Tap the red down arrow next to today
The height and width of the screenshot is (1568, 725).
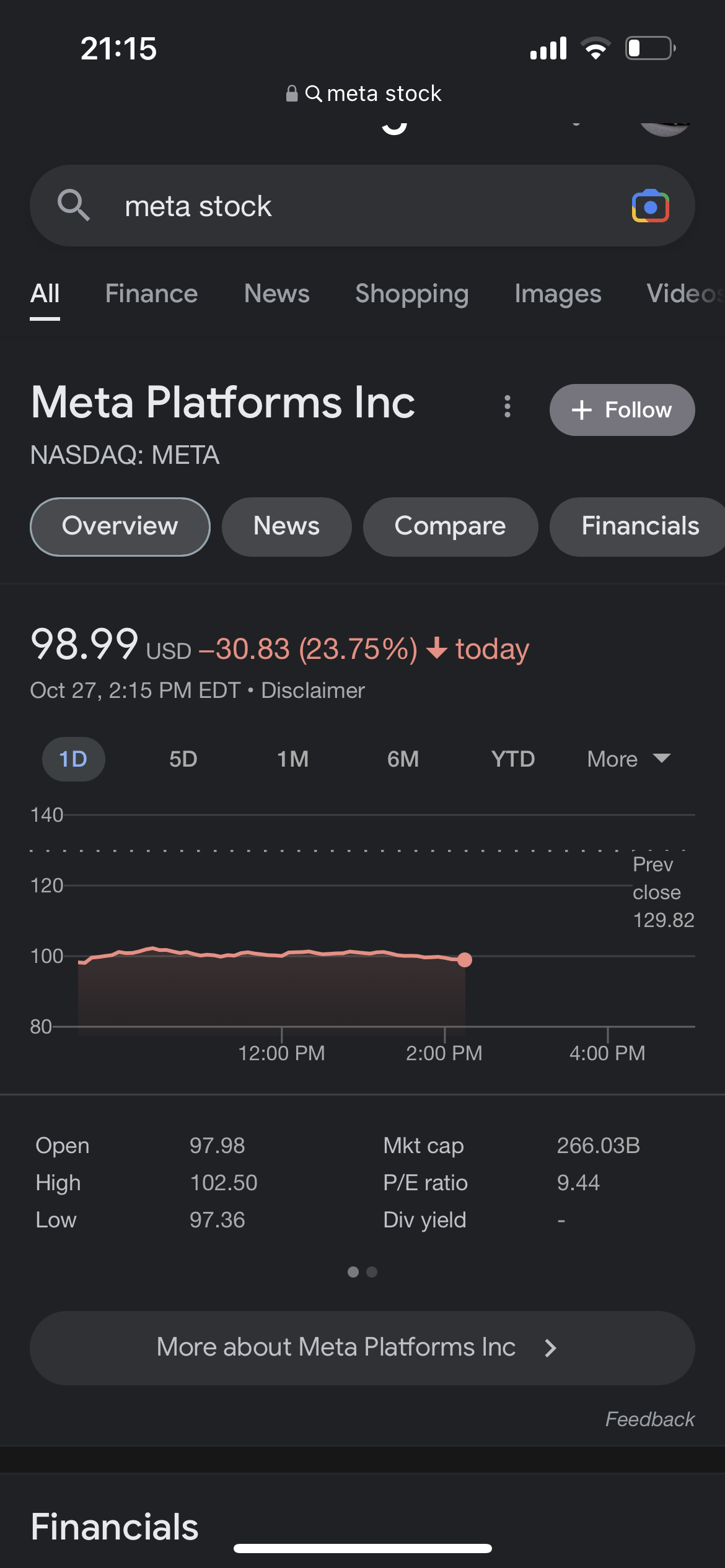click(437, 648)
